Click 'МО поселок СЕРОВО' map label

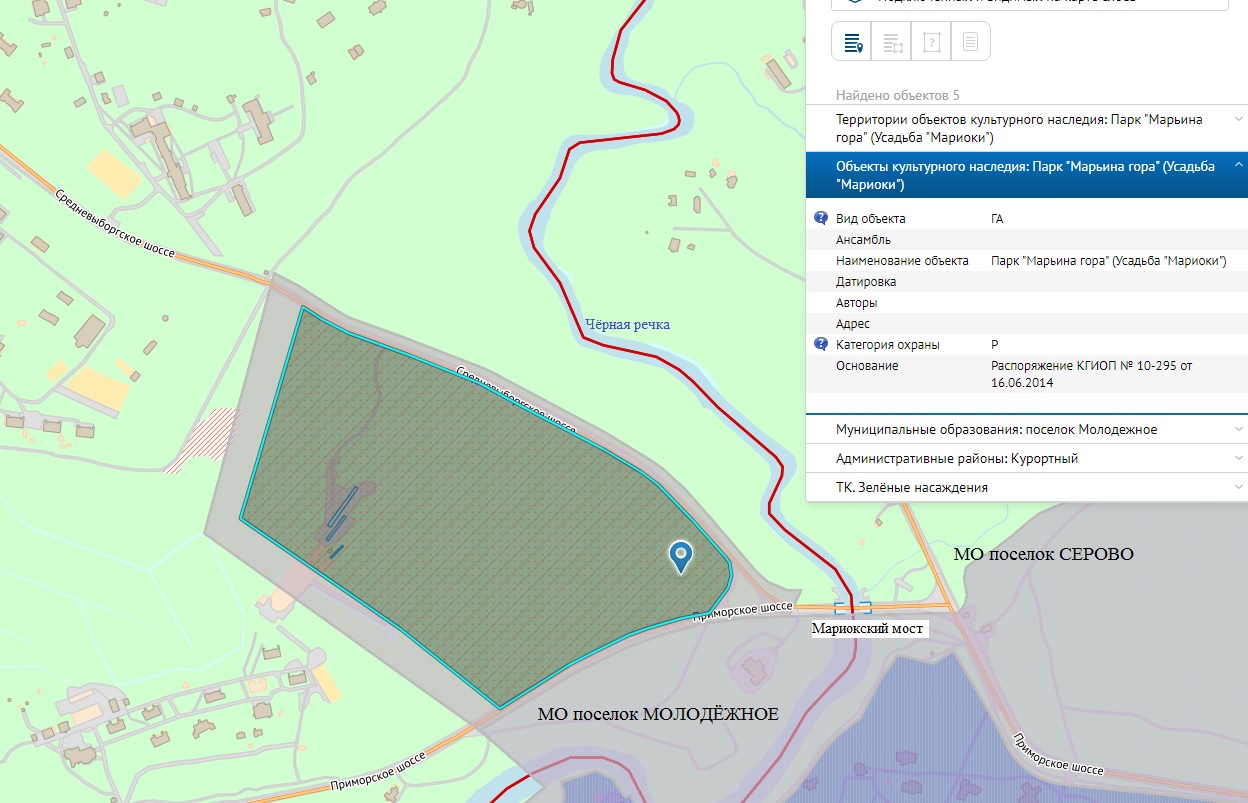click(x=1043, y=553)
